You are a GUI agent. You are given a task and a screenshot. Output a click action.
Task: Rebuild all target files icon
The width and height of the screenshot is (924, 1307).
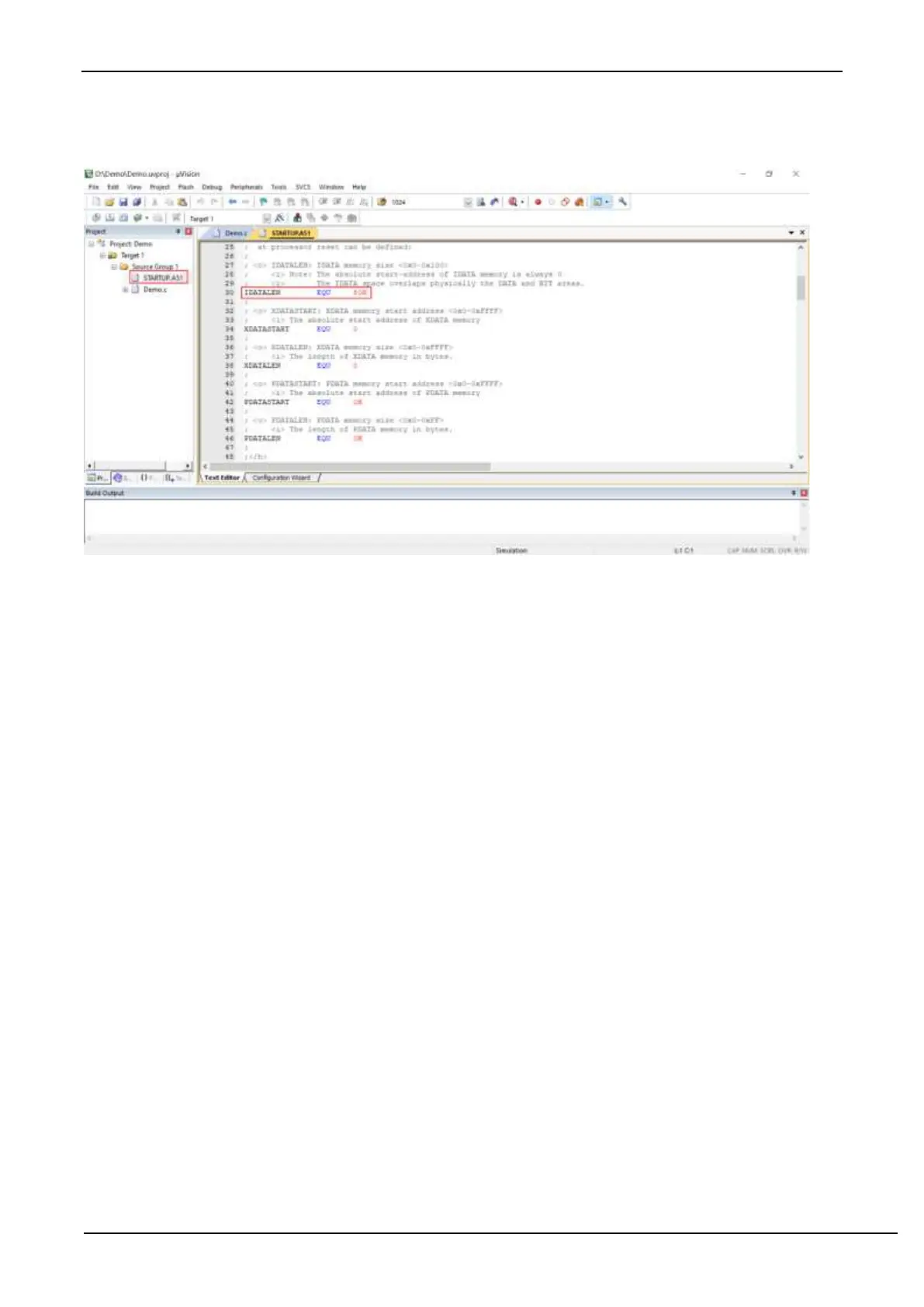coord(123,218)
